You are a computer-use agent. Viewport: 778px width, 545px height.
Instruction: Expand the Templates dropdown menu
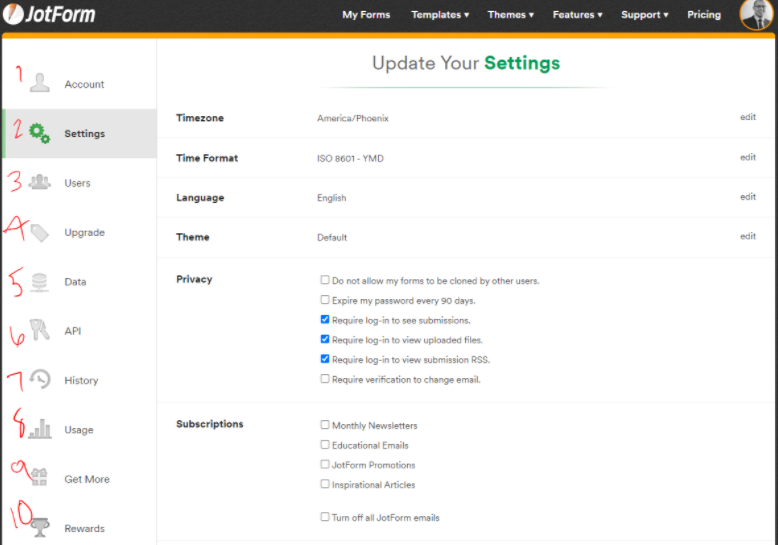440,15
